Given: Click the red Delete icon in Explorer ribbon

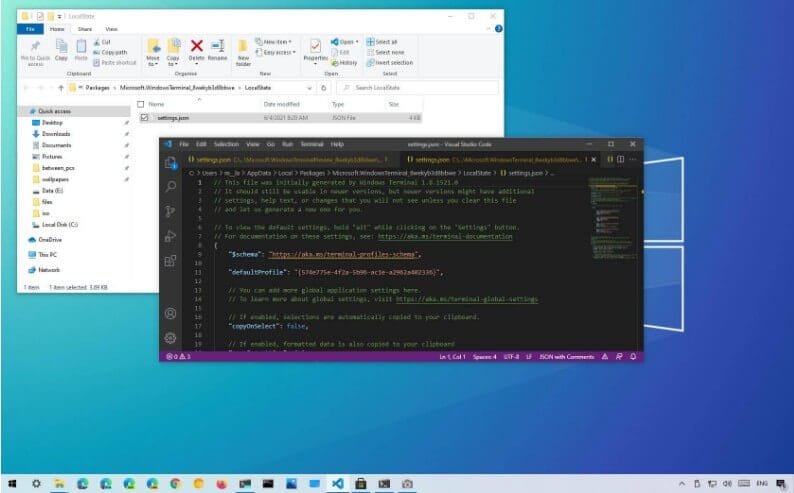Looking at the screenshot, I should 197,49.
